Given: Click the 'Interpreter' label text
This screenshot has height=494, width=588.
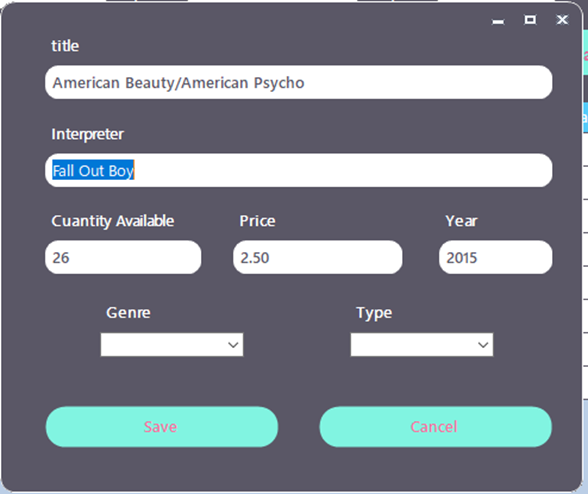Looking at the screenshot, I should click(x=87, y=135).
